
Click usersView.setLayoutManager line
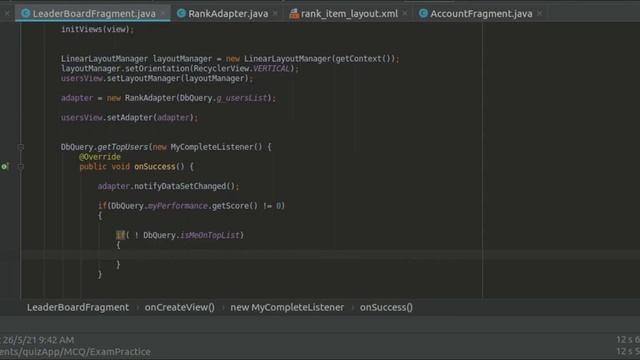pos(157,78)
